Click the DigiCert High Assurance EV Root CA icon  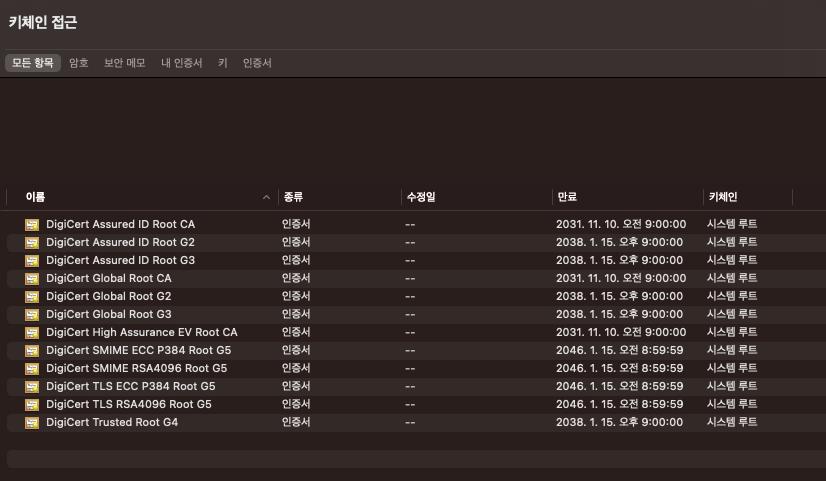[x=32, y=333]
